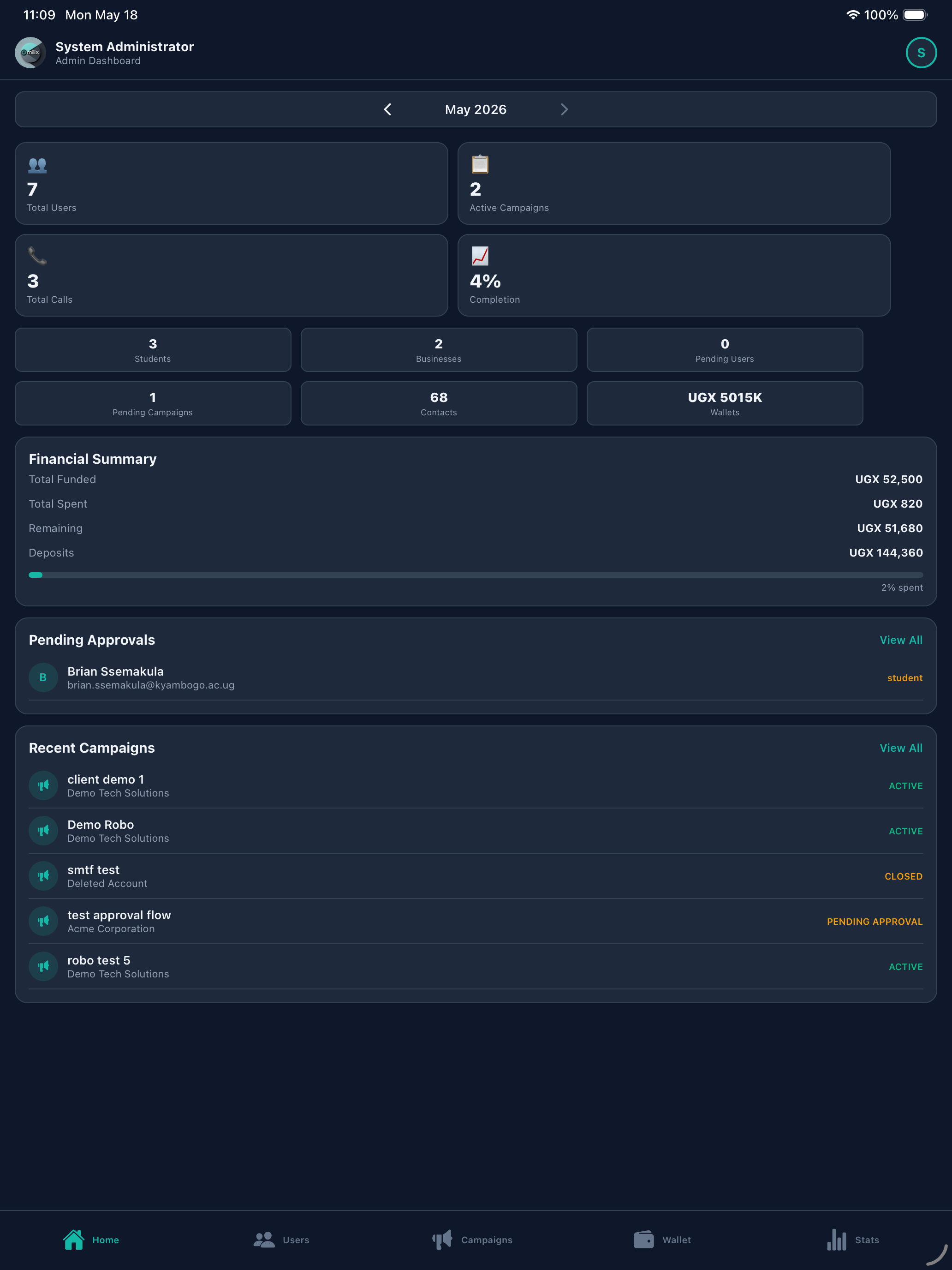Tap the battery status icon
The height and width of the screenshot is (1270, 952).
(915, 15)
